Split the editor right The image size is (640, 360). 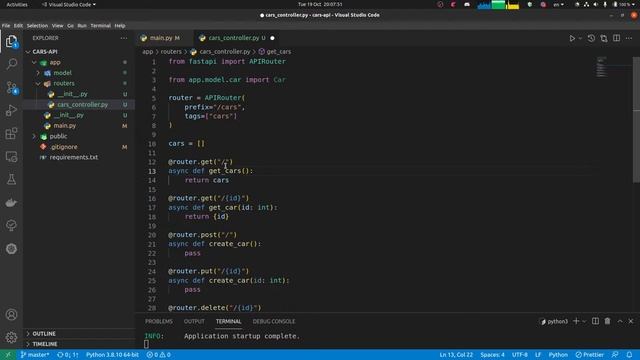click(616, 38)
